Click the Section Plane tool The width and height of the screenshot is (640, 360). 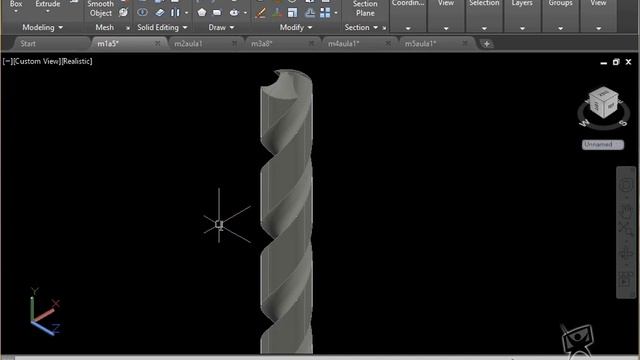365,9
